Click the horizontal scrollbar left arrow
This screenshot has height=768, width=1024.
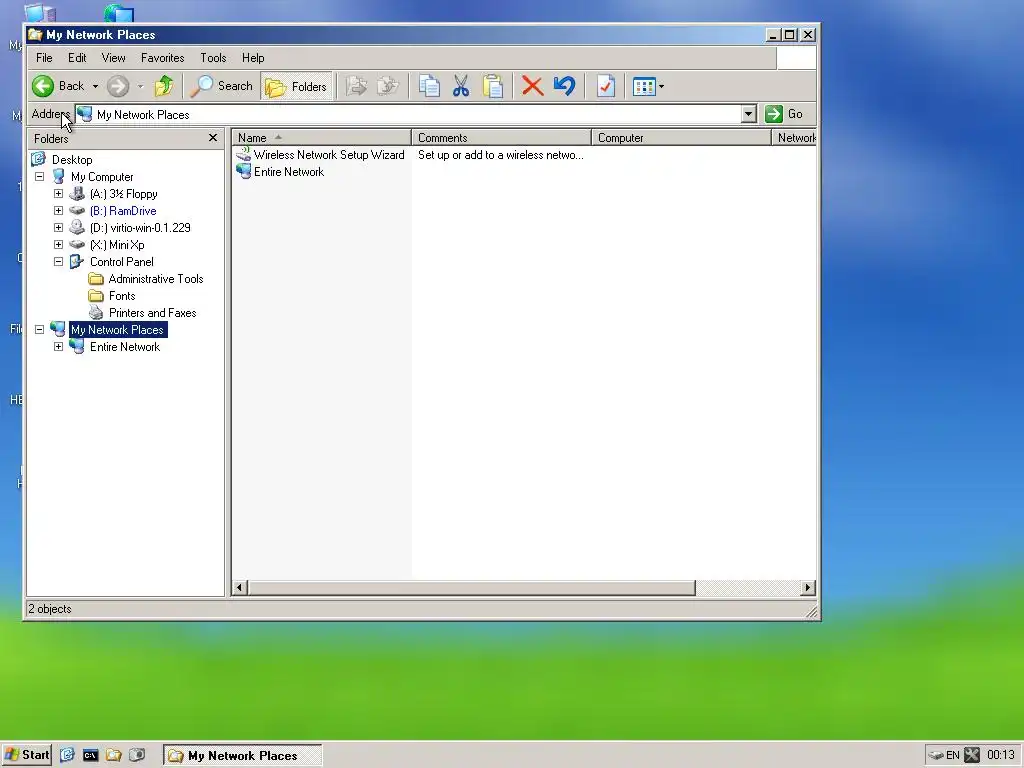[x=240, y=588]
